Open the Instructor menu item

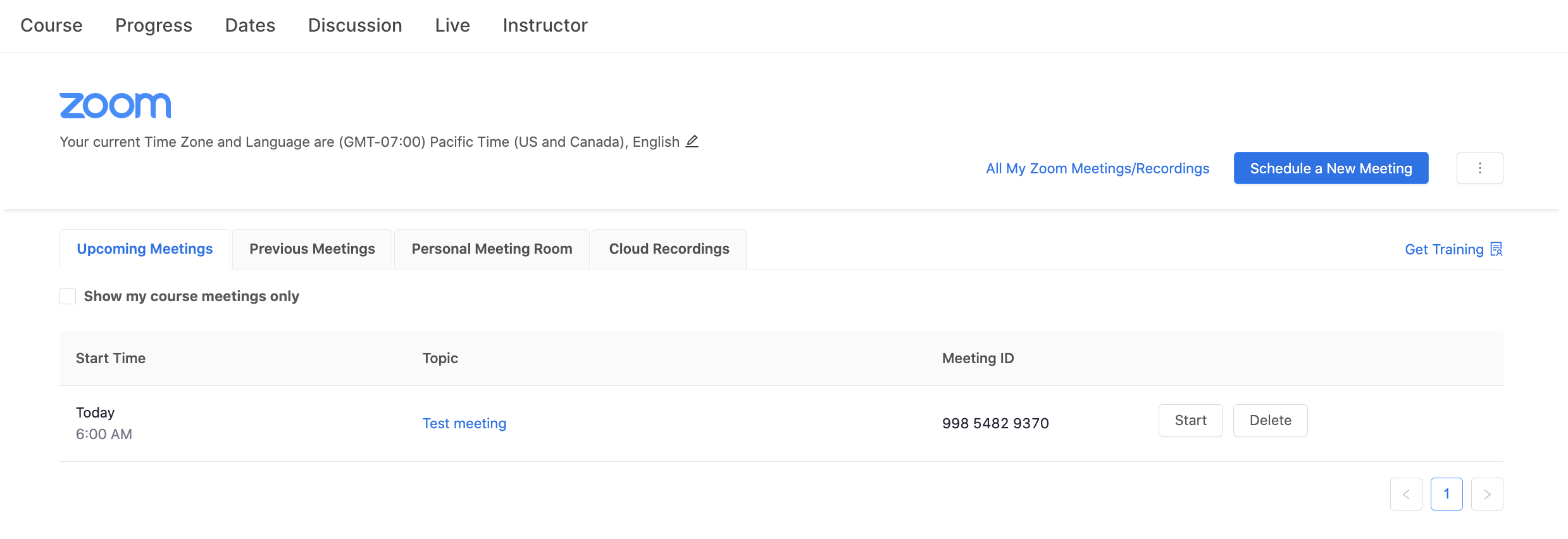click(x=545, y=25)
